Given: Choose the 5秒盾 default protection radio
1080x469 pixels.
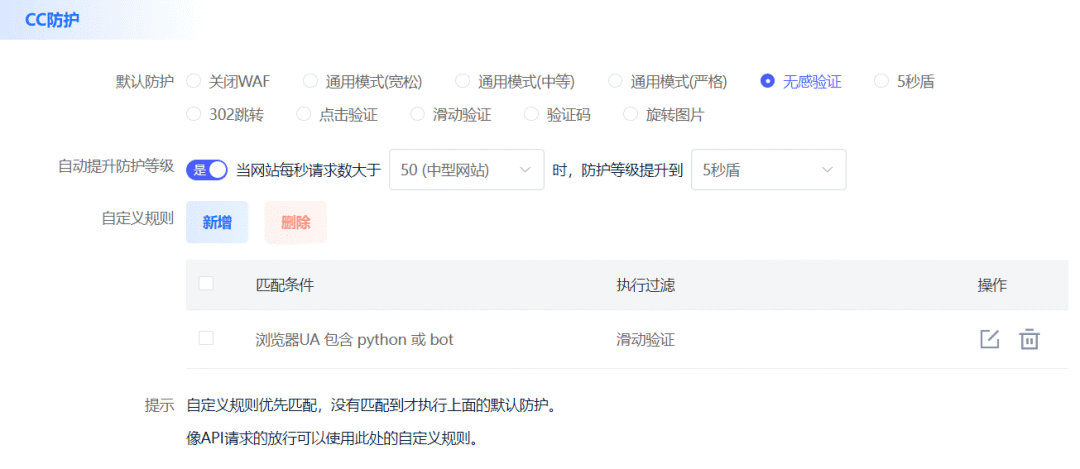Looking at the screenshot, I should point(881,81).
